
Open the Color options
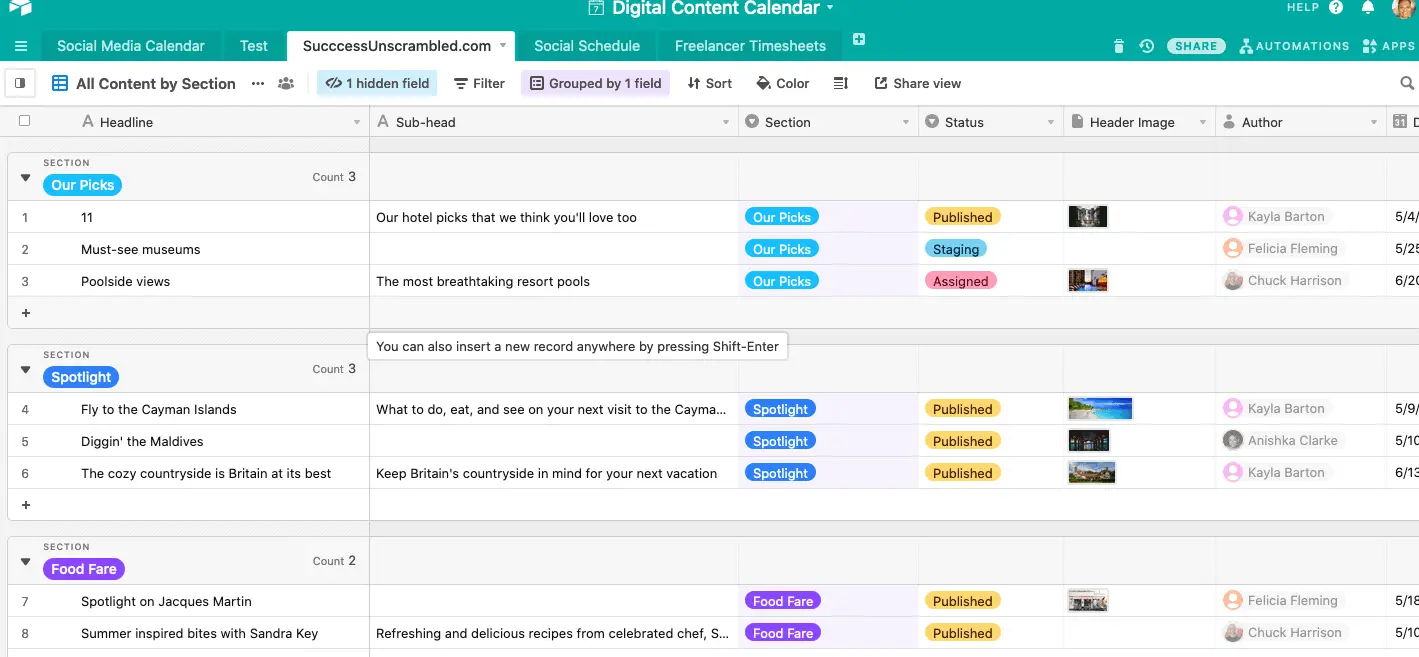[783, 84]
